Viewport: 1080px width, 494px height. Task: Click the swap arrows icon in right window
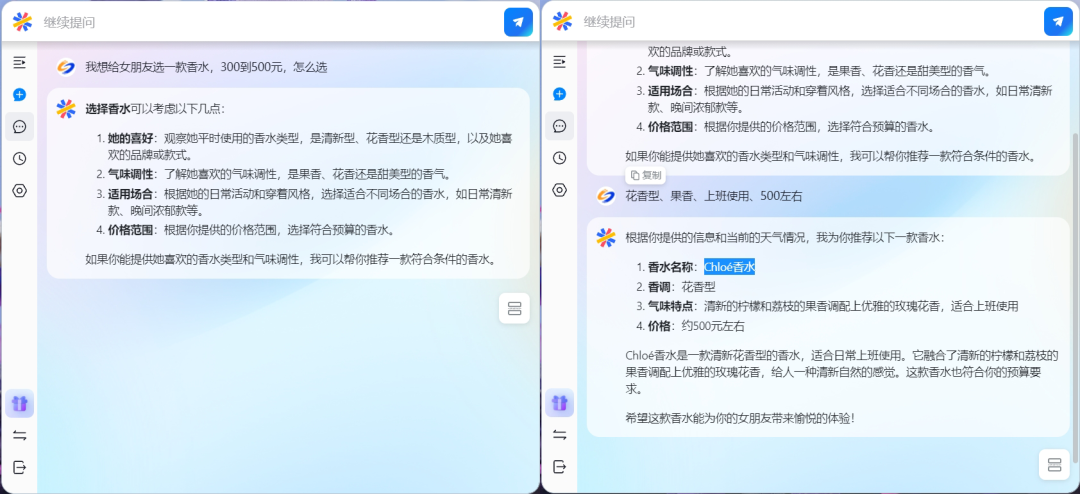tap(559, 435)
